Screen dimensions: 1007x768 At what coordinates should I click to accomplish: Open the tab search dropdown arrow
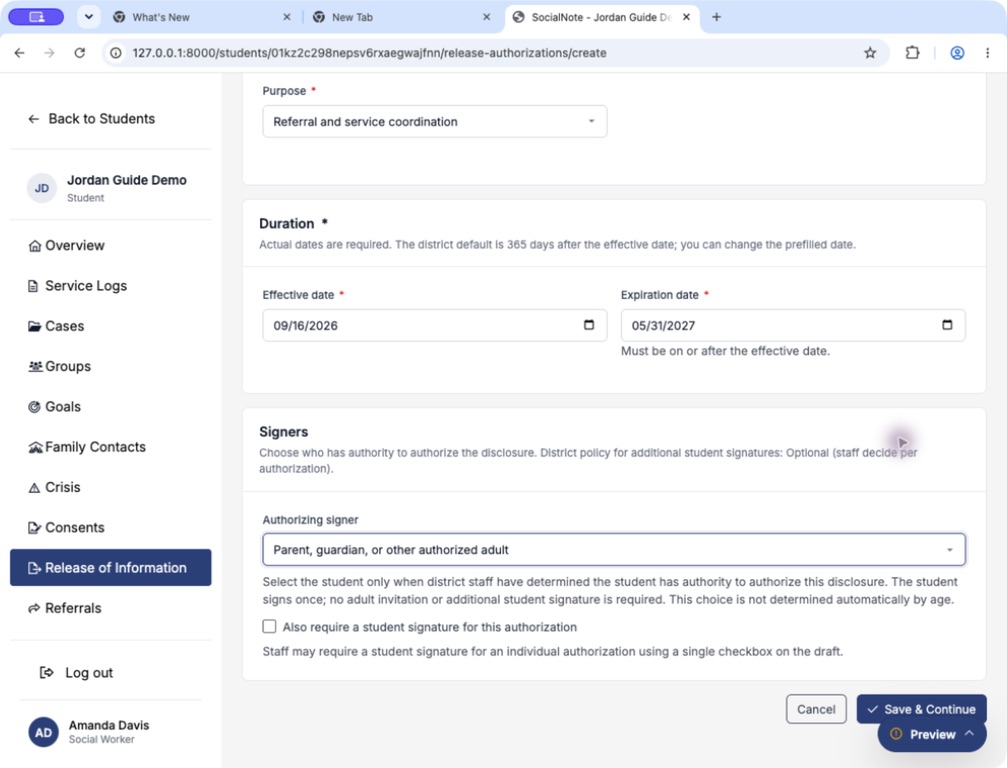(x=89, y=17)
